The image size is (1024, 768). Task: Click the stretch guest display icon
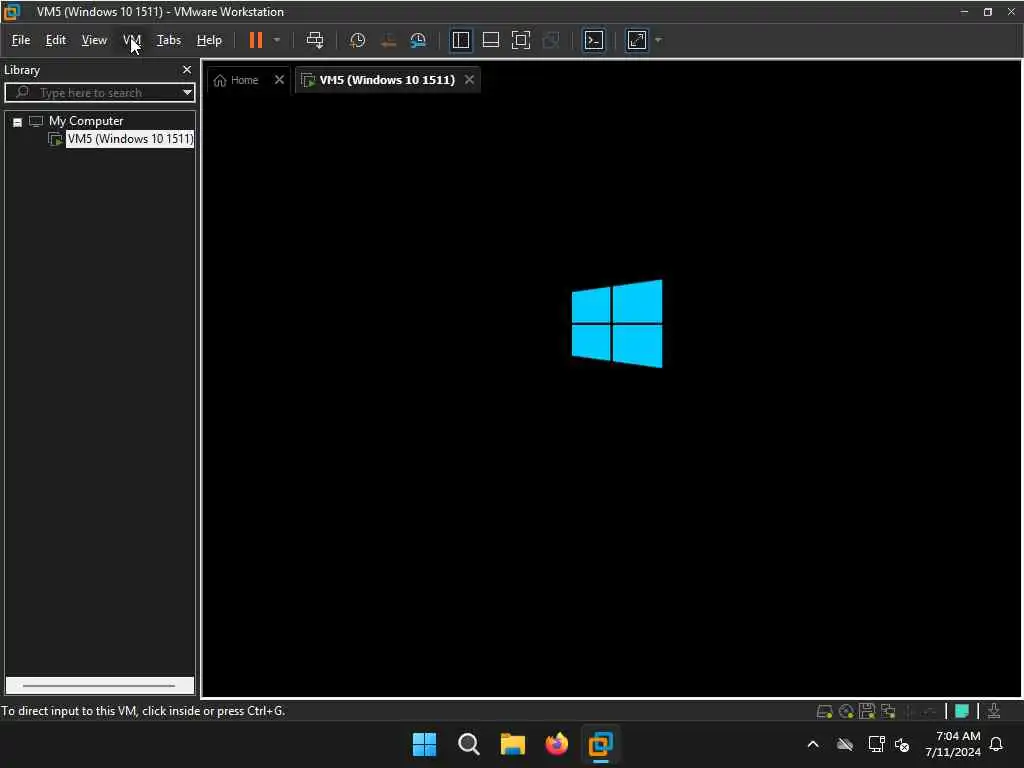pos(637,40)
